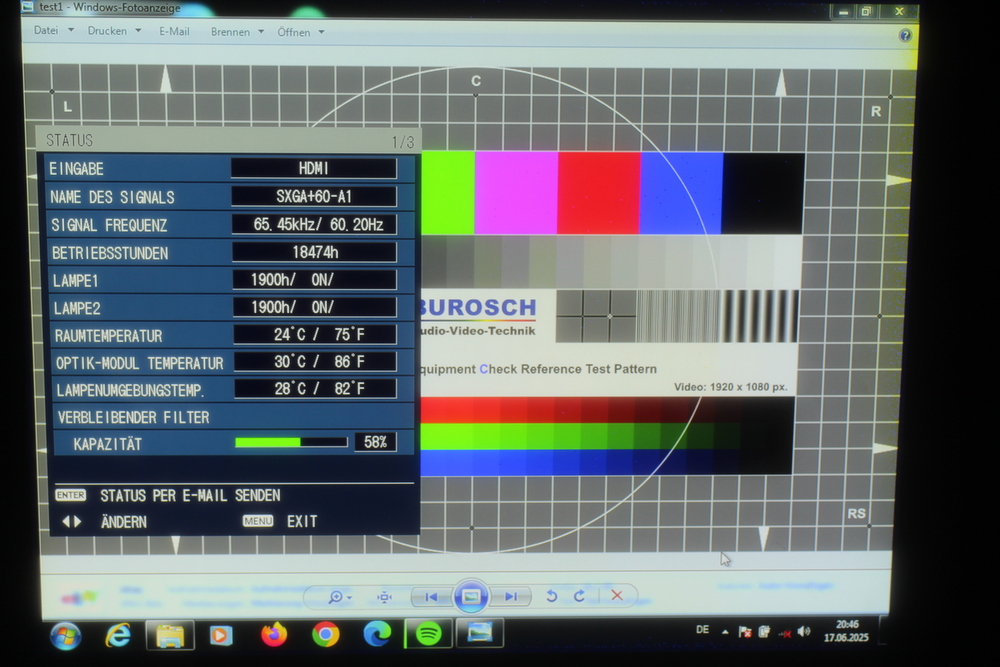Click the tray device icon beside the flag
The height and width of the screenshot is (667, 1000).
click(x=764, y=632)
